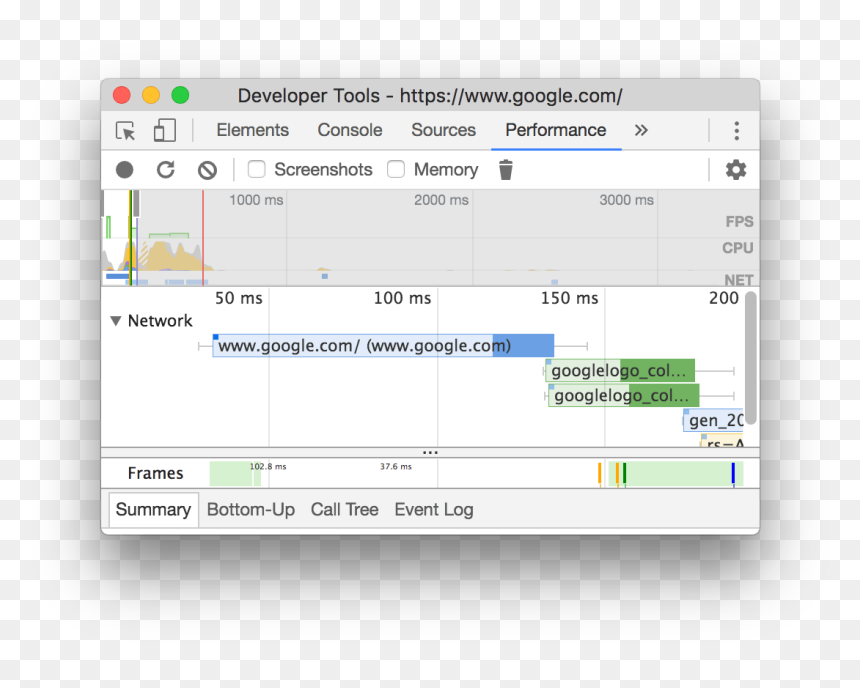Switch to the Console tab
860x688 pixels.
click(x=350, y=130)
